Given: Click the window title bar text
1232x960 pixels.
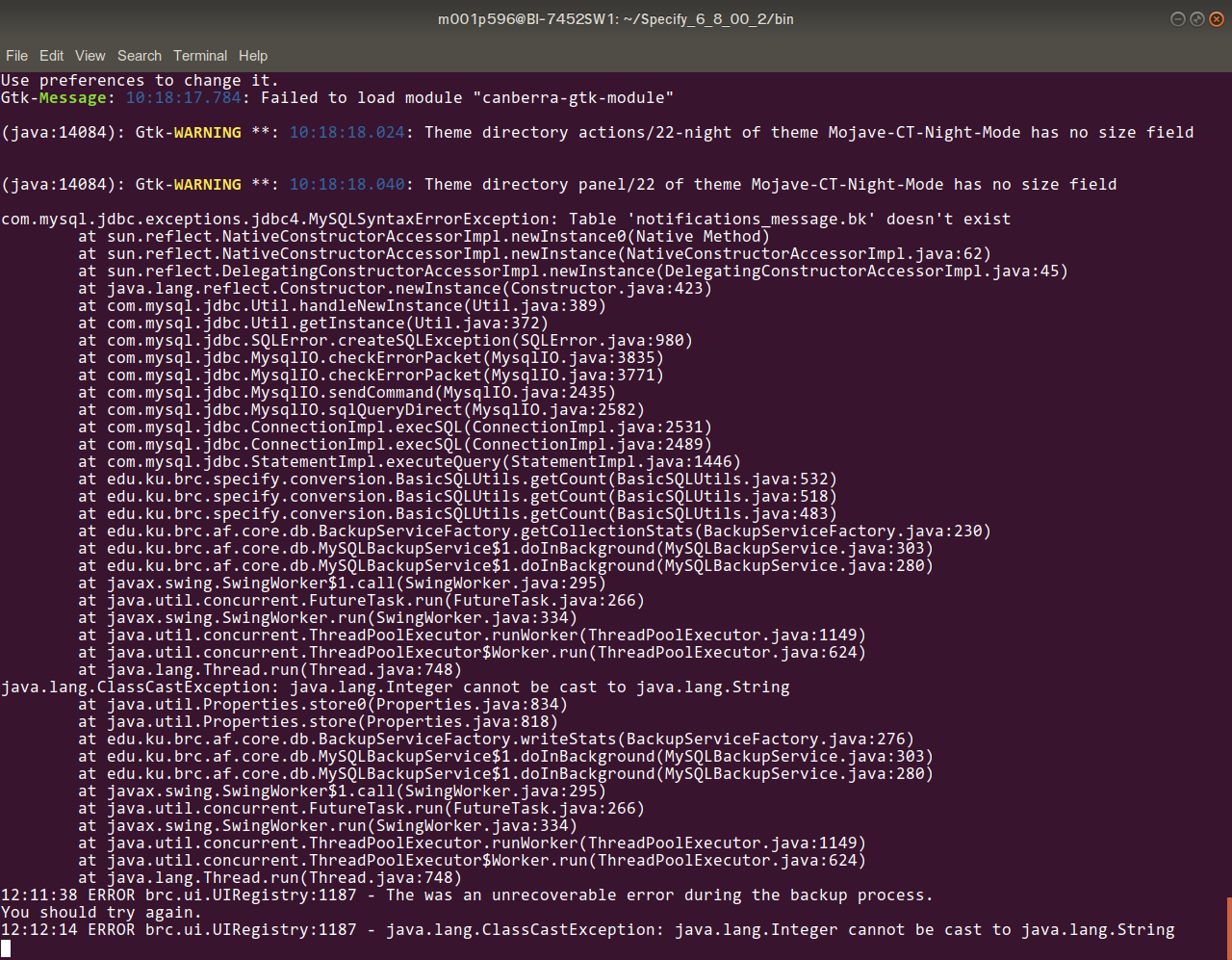Looking at the screenshot, I should (616, 18).
